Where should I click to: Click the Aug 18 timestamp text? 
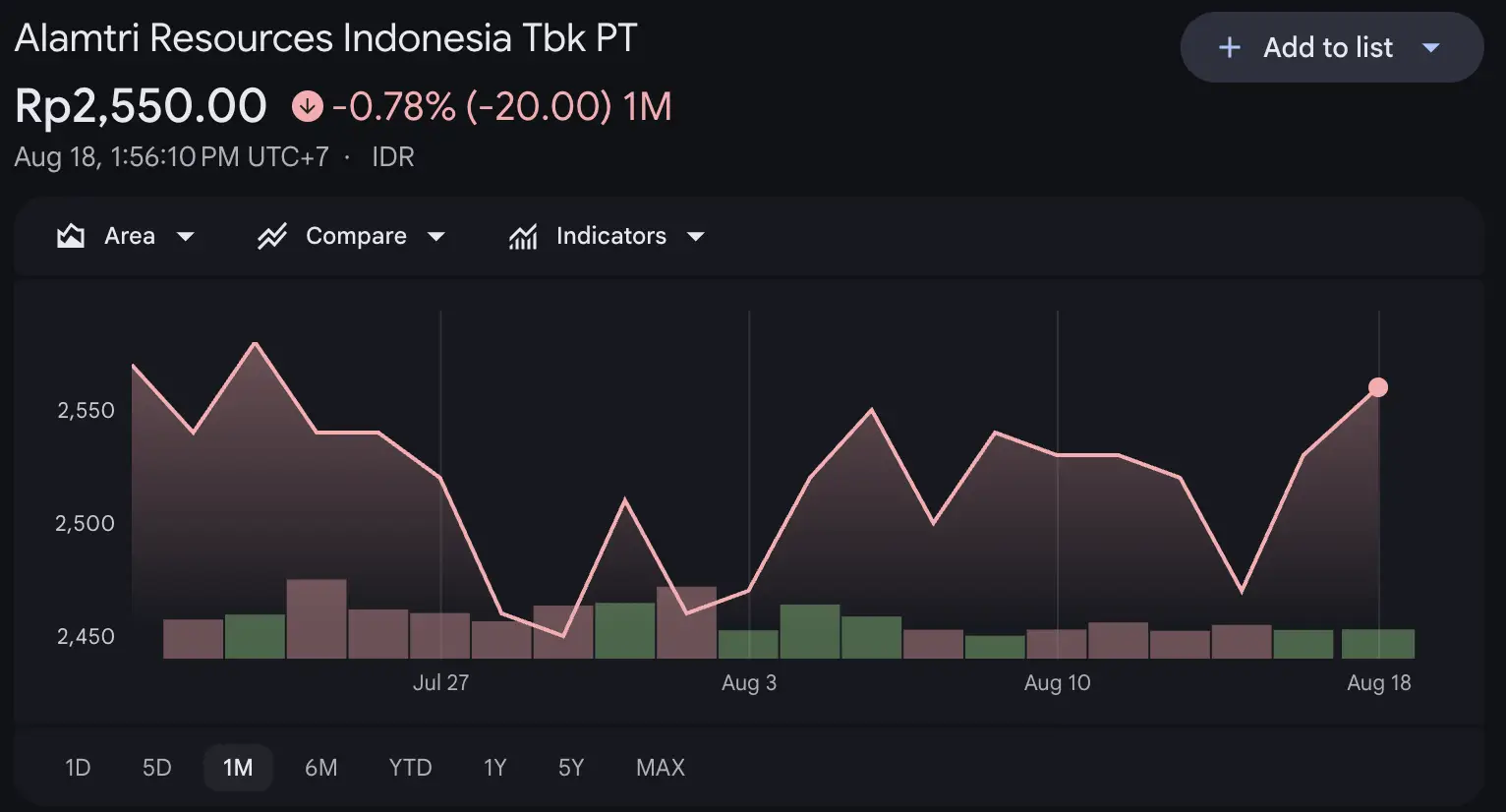(172, 157)
